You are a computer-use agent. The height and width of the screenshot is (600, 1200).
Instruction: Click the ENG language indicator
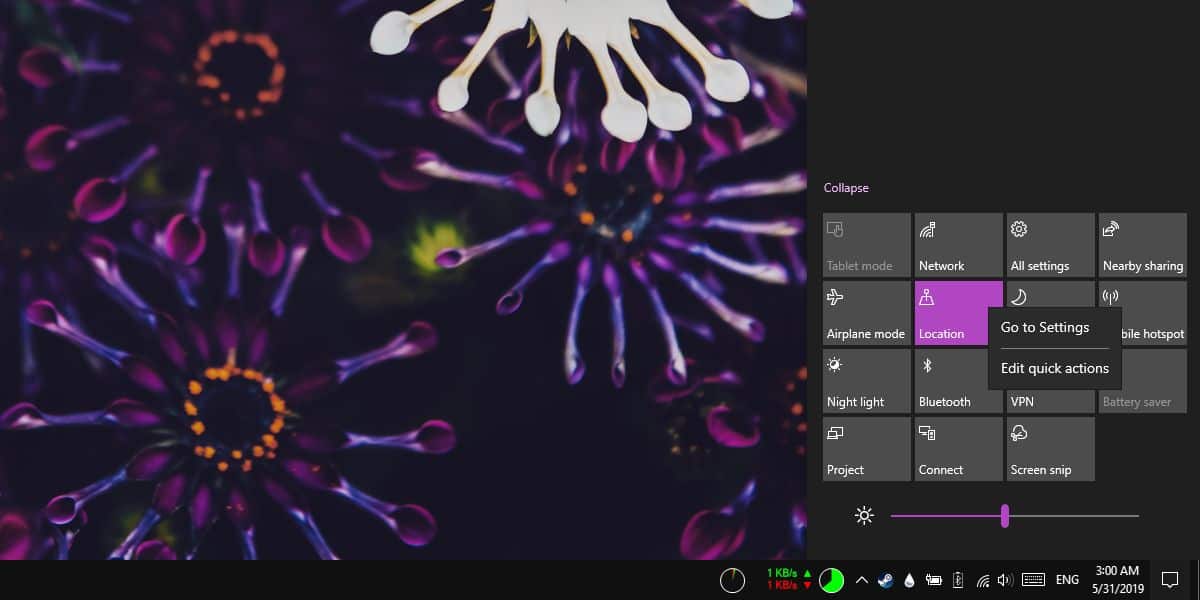(1067, 580)
